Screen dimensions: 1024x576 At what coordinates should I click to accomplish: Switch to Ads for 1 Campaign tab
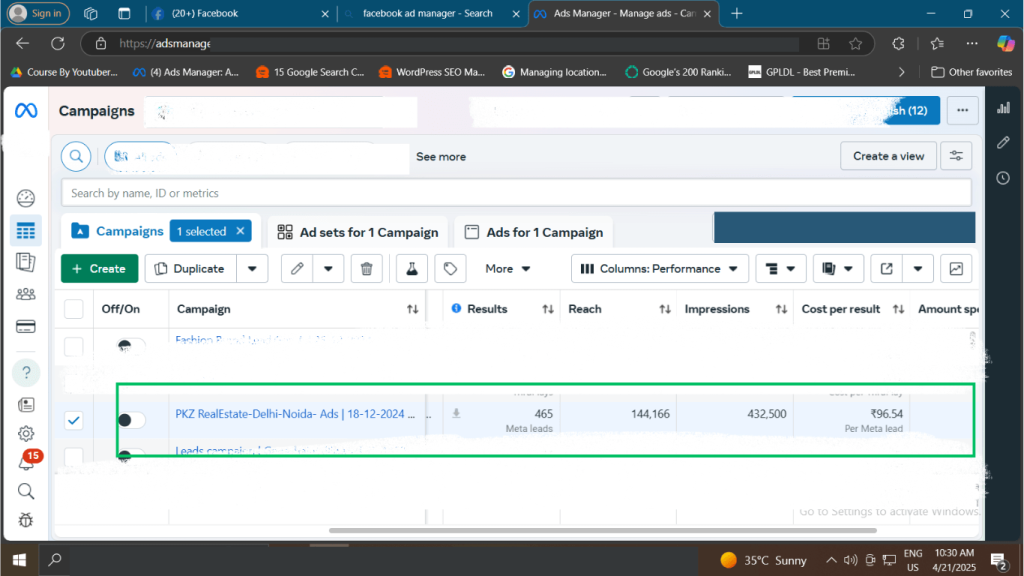(533, 232)
